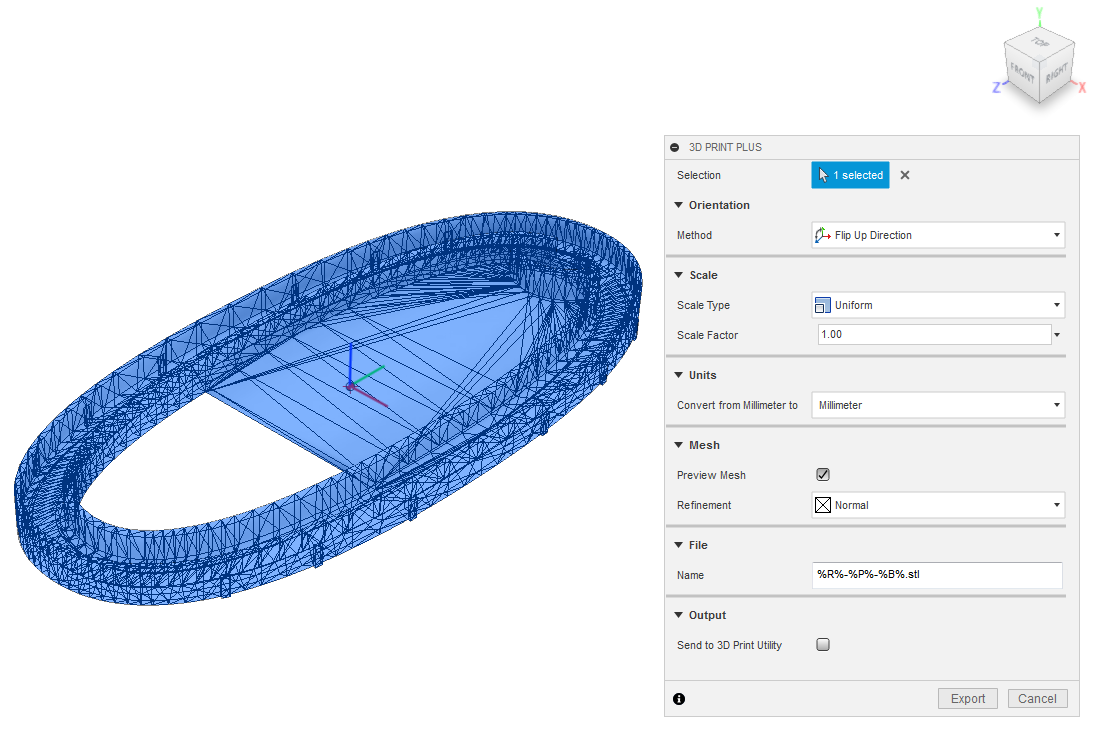Click the TOP face of the view cube
The image size is (1094, 731).
coord(1040,44)
